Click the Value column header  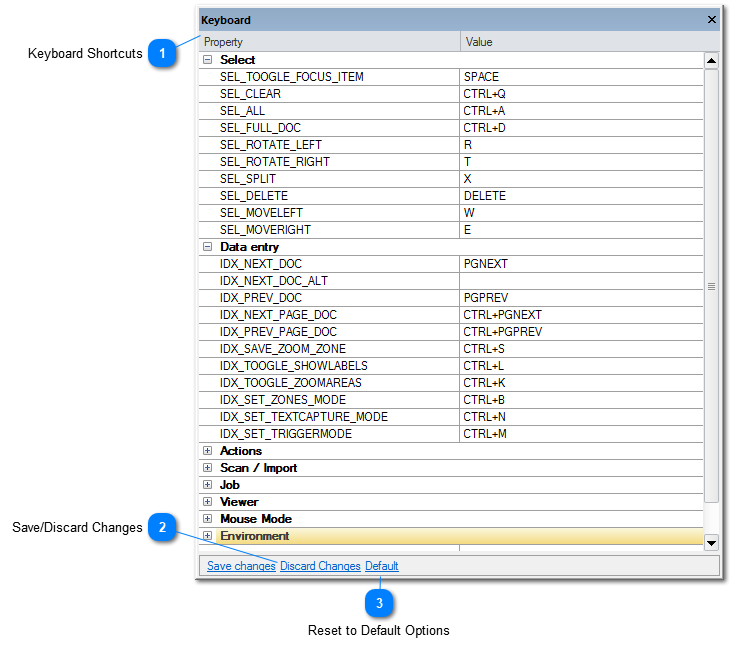(590, 42)
